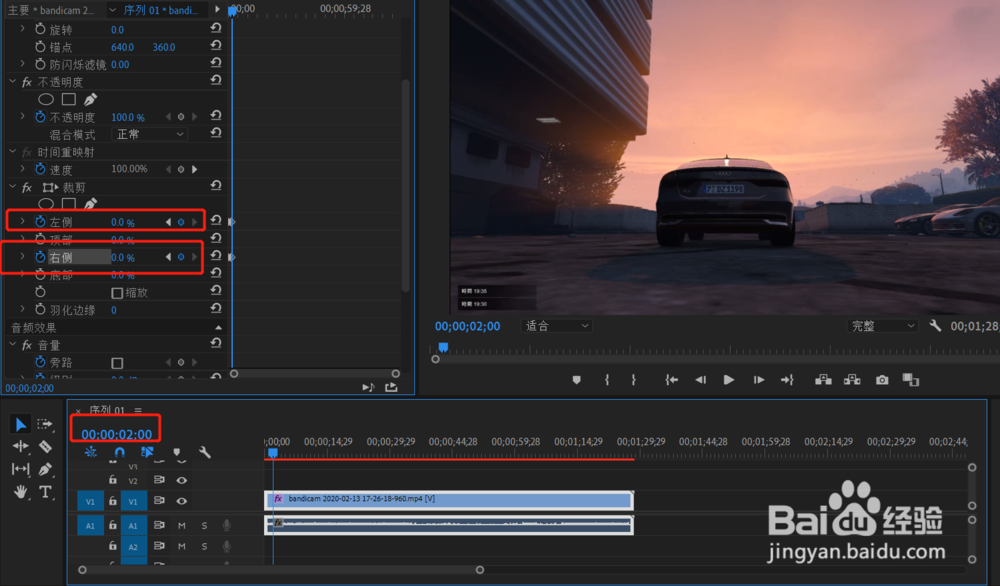Add marker in the Program monitor

pos(577,380)
